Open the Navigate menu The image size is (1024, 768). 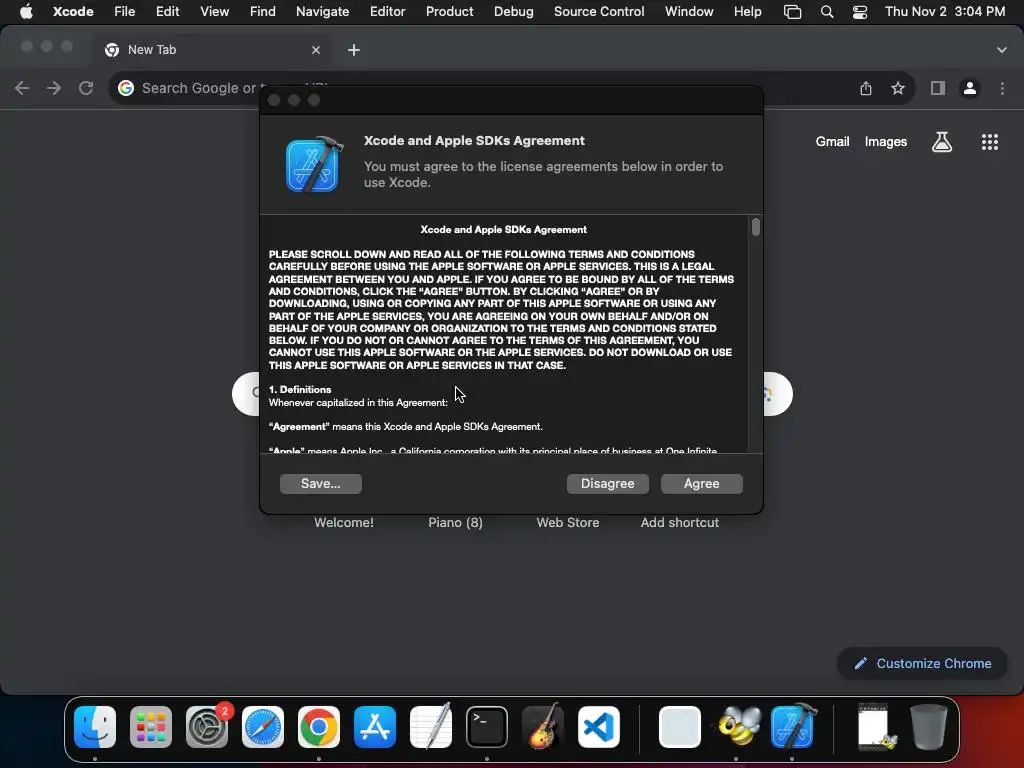pyautogui.click(x=323, y=11)
